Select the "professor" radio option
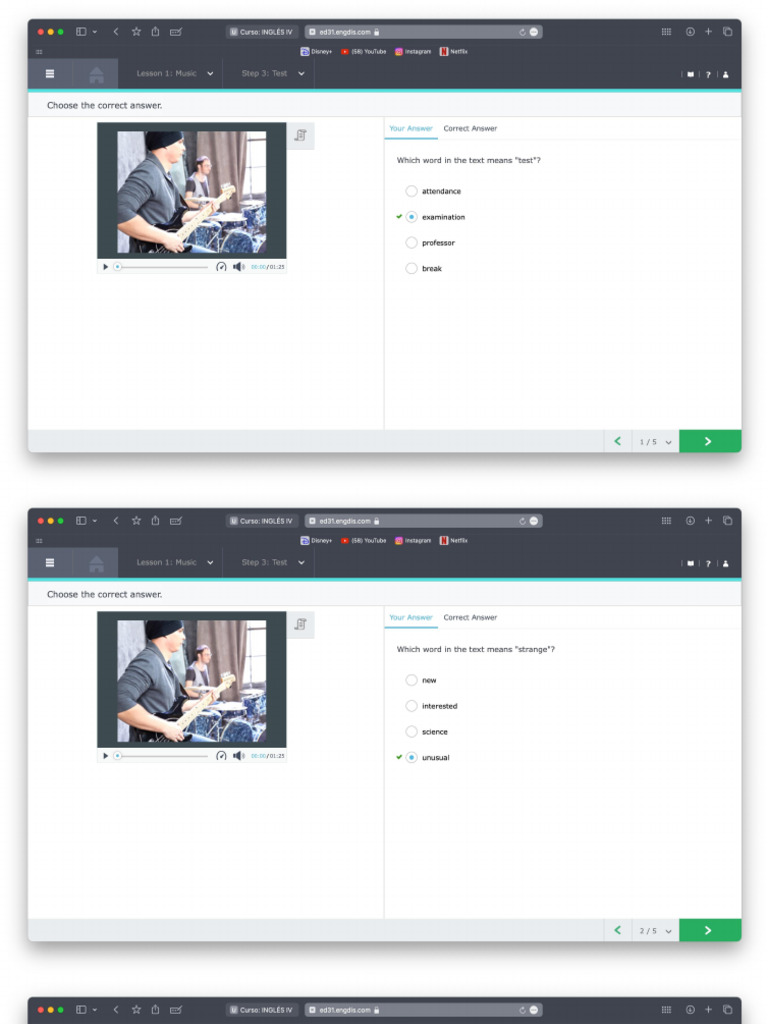 [x=411, y=242]
